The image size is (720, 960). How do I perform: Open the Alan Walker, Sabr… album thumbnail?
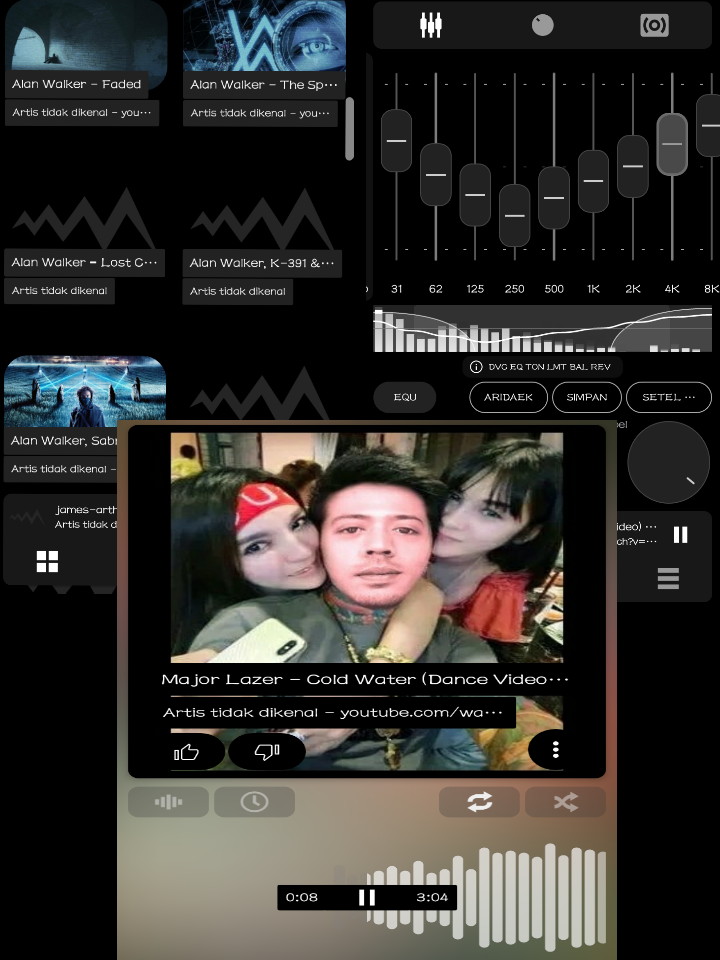pyautogui.click(x=84, y=392)
